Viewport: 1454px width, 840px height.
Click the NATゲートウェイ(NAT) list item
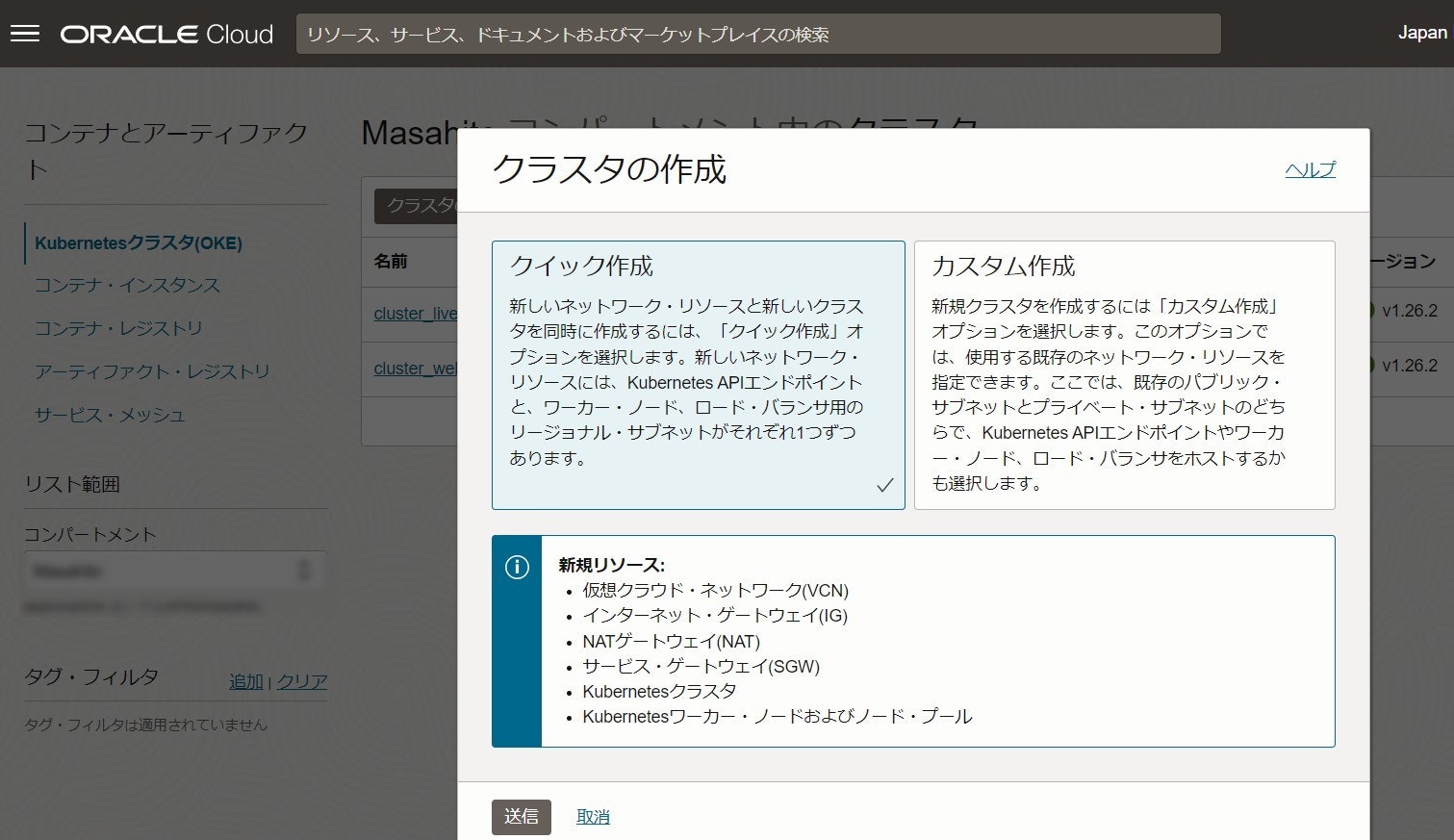click(x=671, y=641)
